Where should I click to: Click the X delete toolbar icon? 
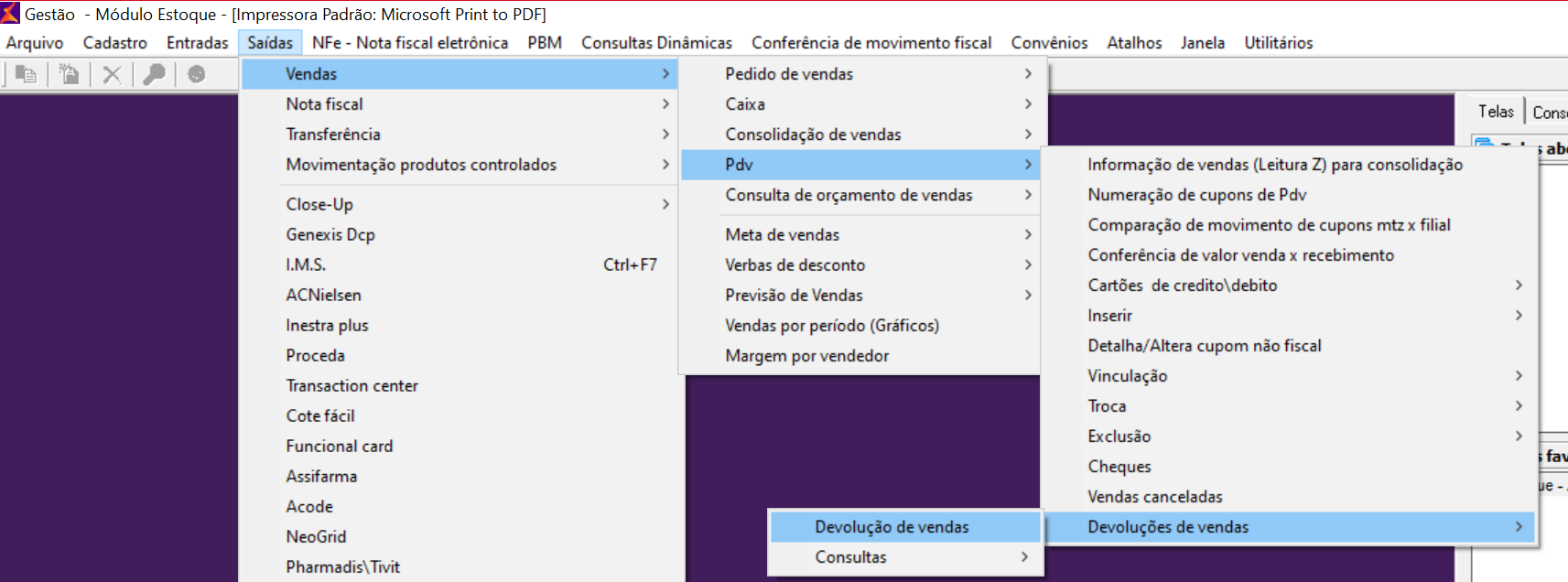112,74
